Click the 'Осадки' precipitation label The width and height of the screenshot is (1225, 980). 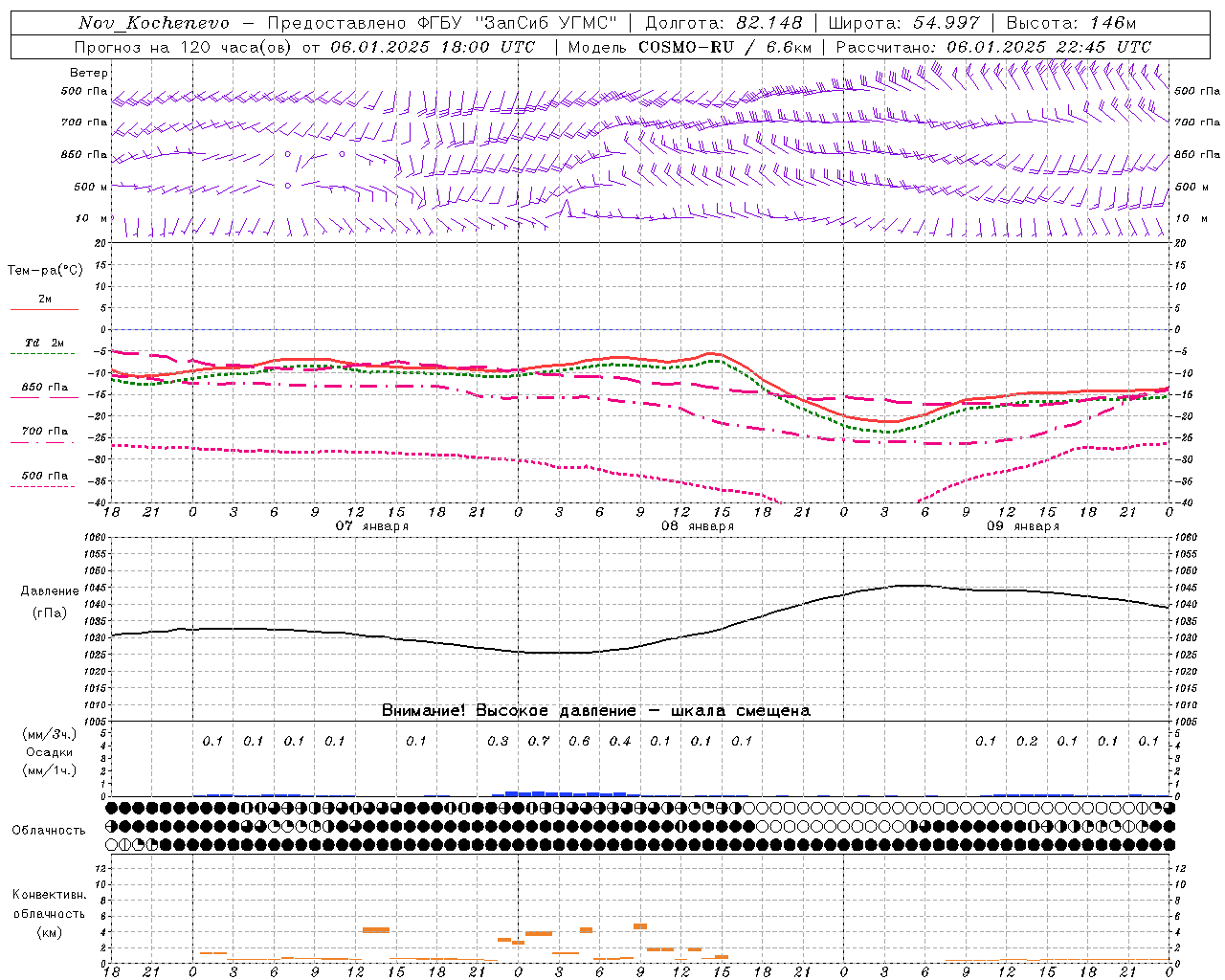49,752
